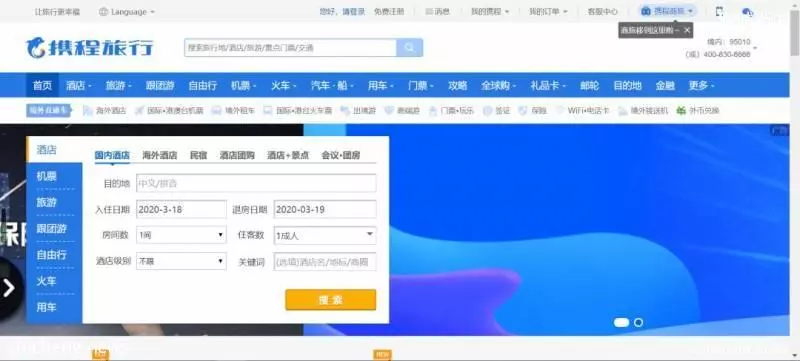The width and height of the screenshot is (800, 361).
Task: Open 机票 in the blue navigation bar
Action: [243, 86]
